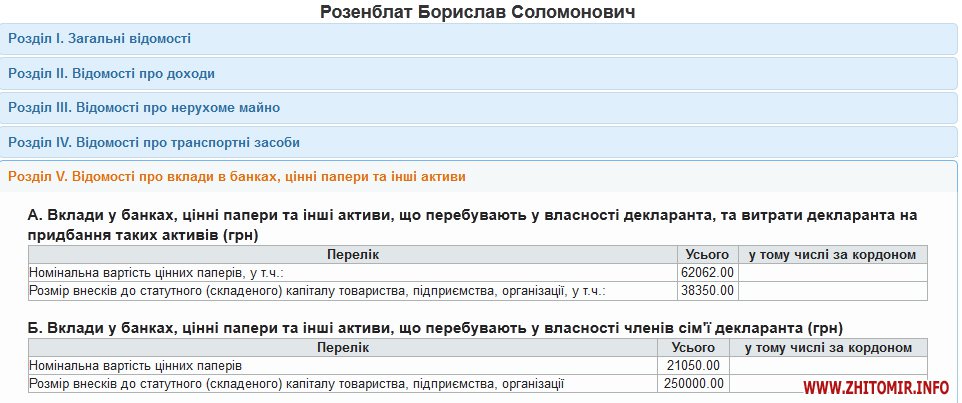962x403 pixels.
Task: Click 'у тому числі за кордоном' header in table Б
Action: (x=828, y=348)
